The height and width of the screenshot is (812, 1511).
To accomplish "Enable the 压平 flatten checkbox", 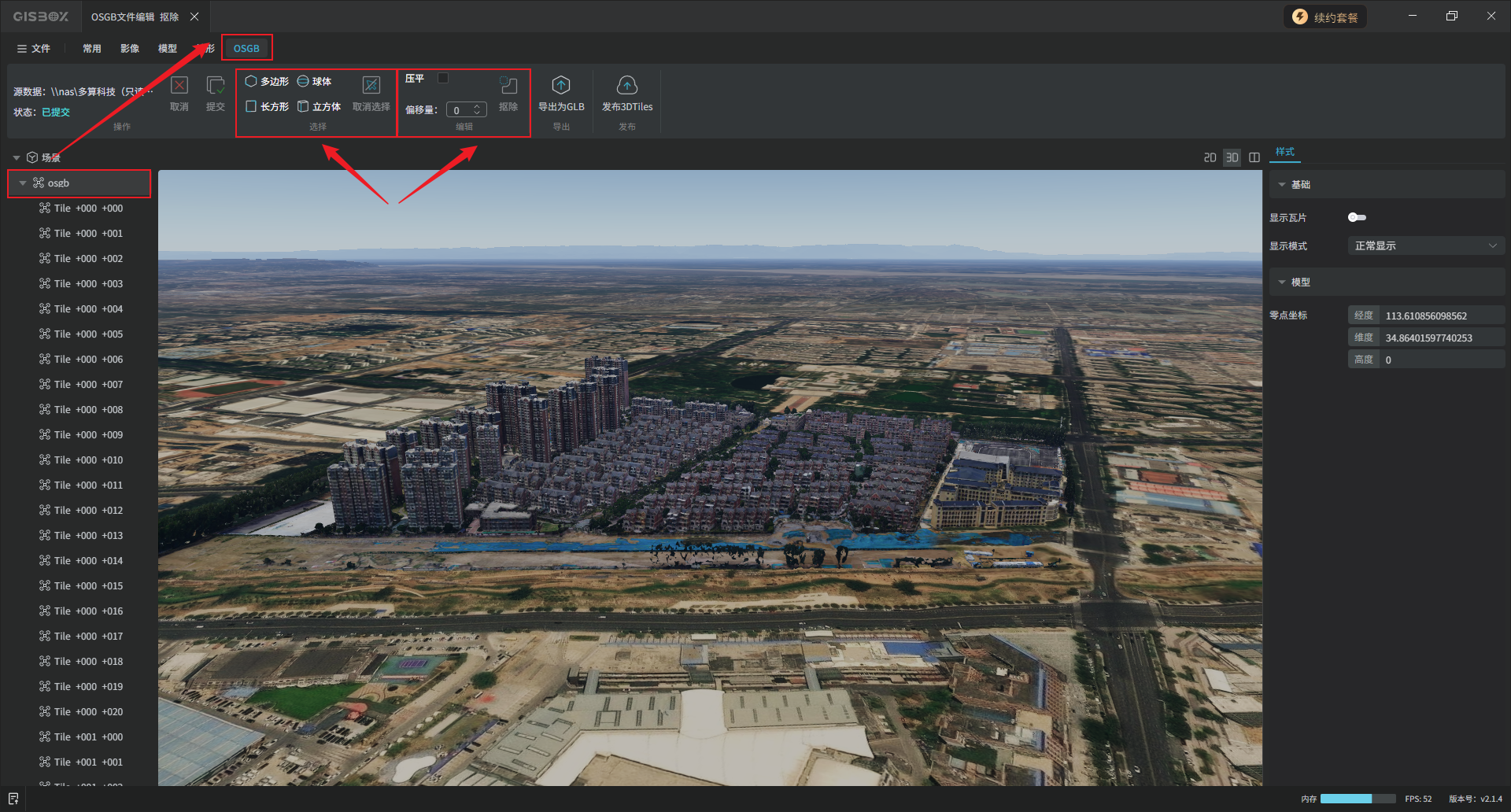I will click(443, 78).
